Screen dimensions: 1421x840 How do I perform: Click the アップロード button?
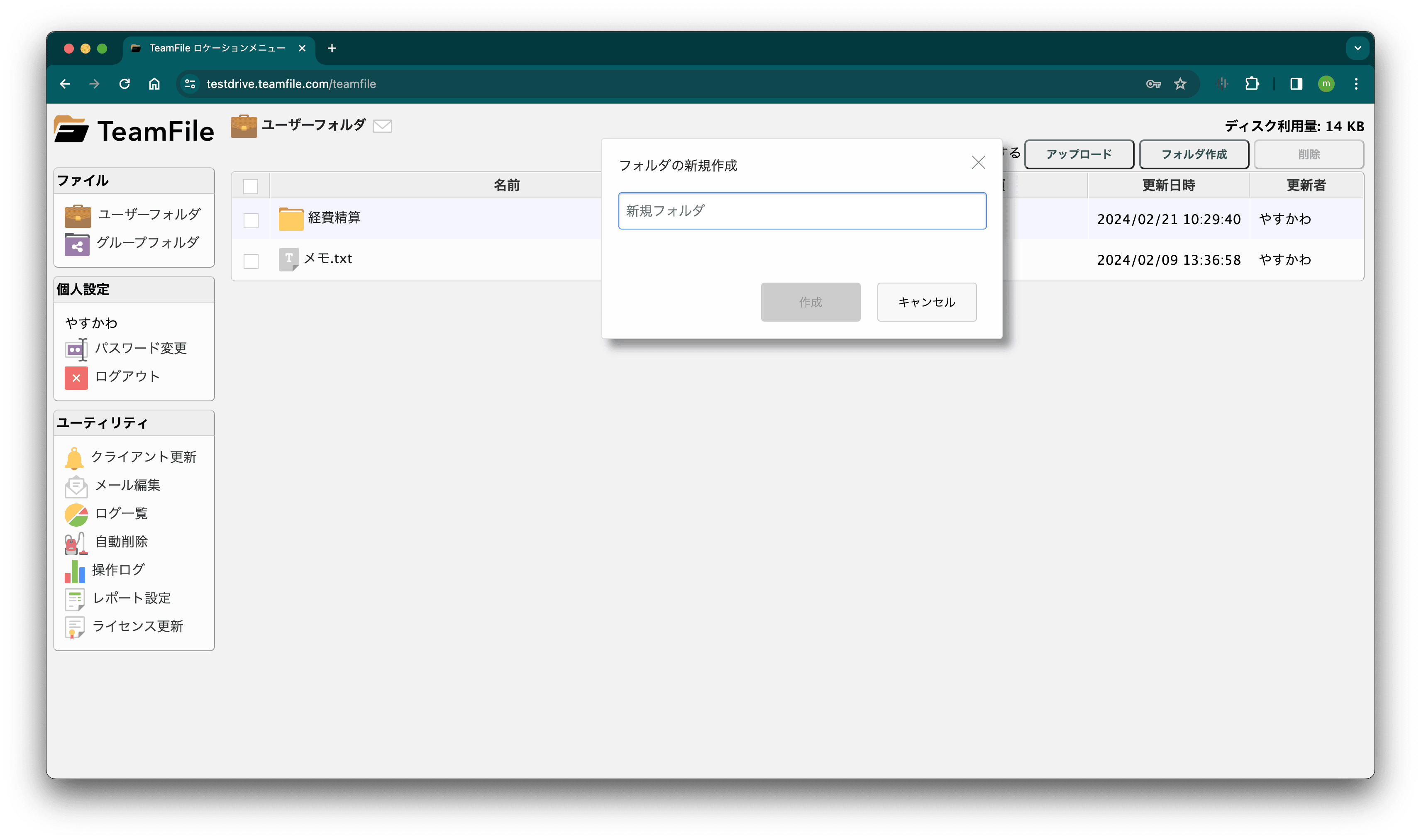[1079, 154]
